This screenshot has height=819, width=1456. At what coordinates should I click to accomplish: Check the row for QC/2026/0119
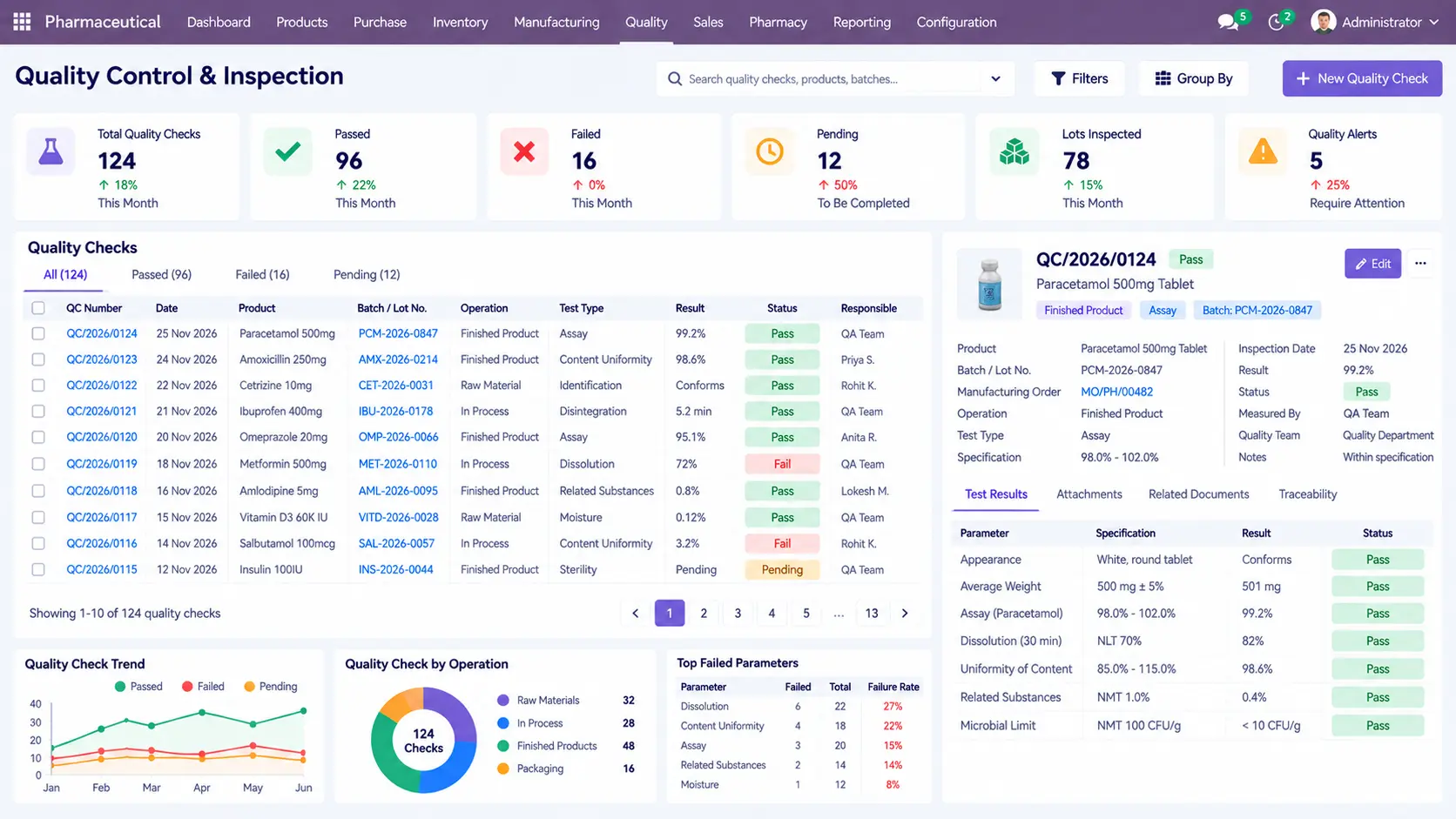38,465
